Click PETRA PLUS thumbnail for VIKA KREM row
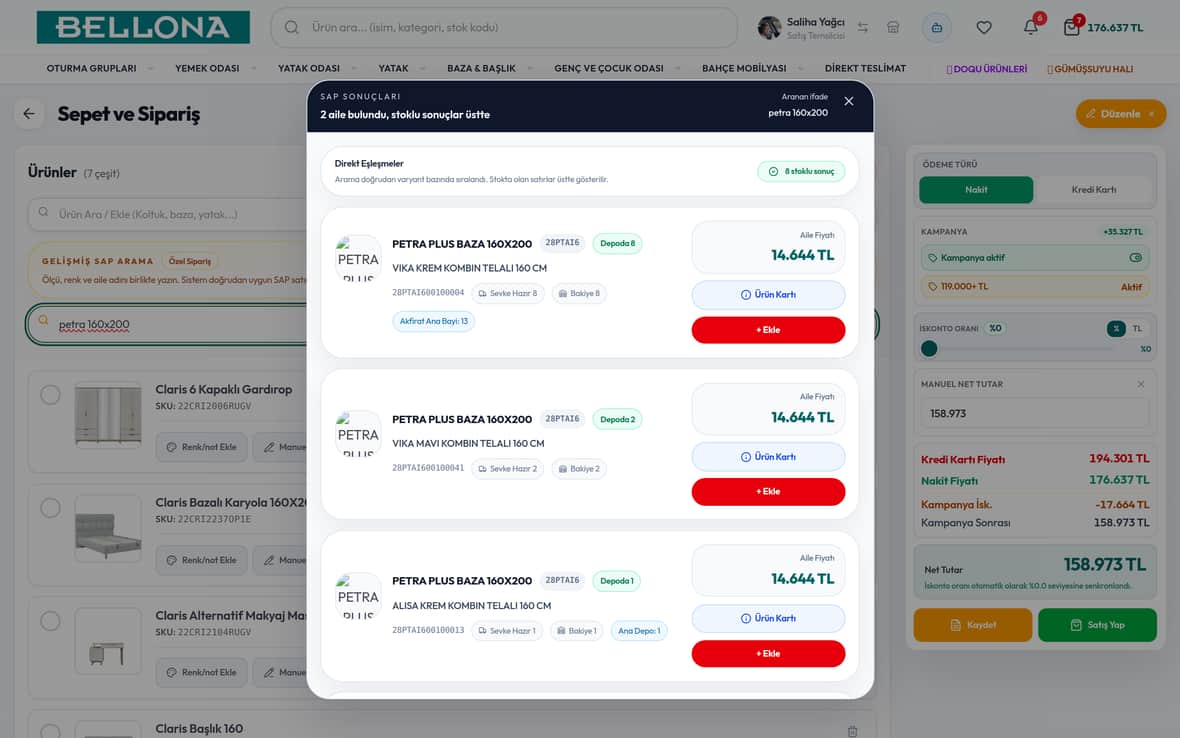The image size is (1180, 738). coord(357,258)
